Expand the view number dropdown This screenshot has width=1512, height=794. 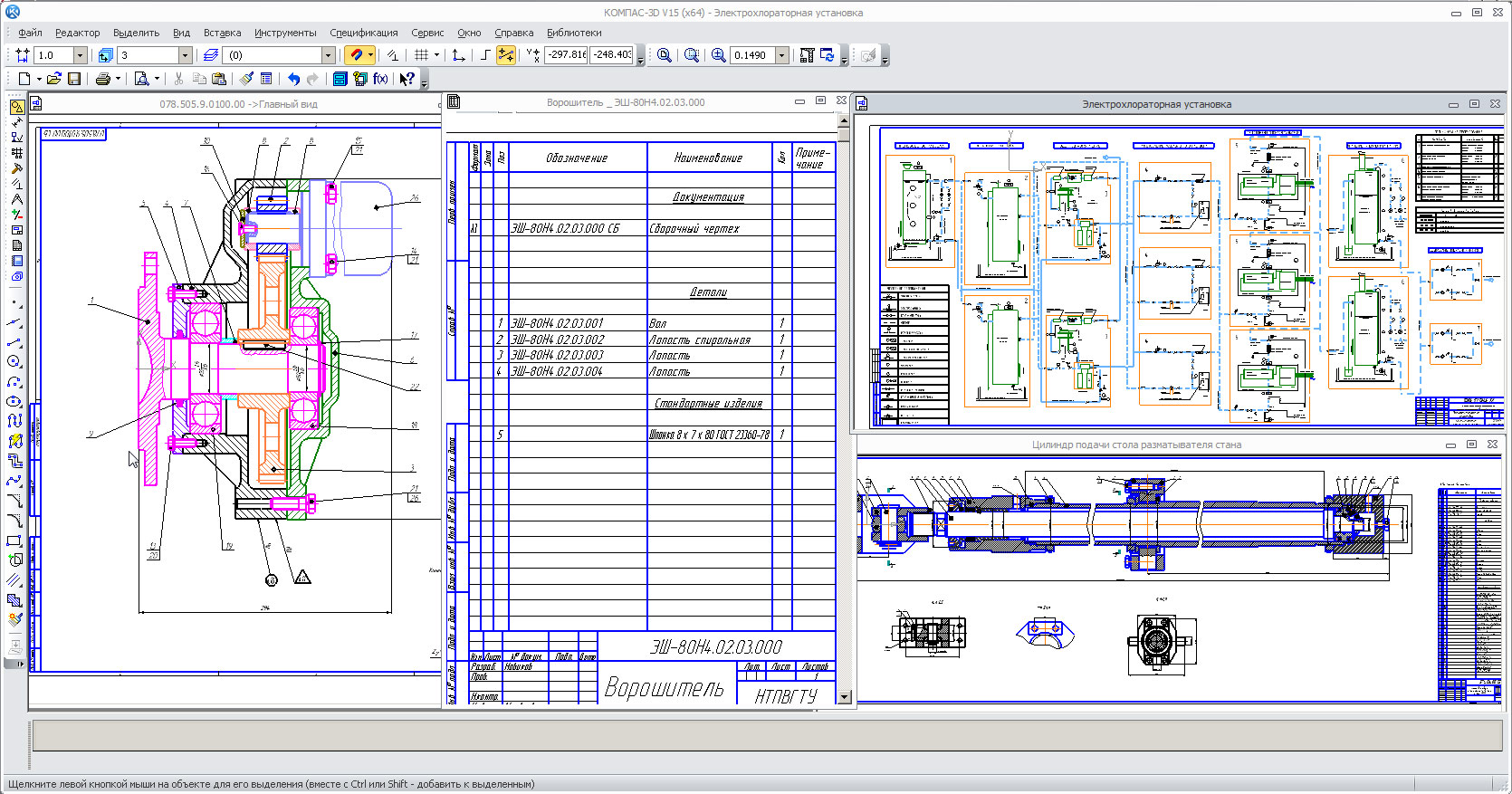[x=185, y=55]
